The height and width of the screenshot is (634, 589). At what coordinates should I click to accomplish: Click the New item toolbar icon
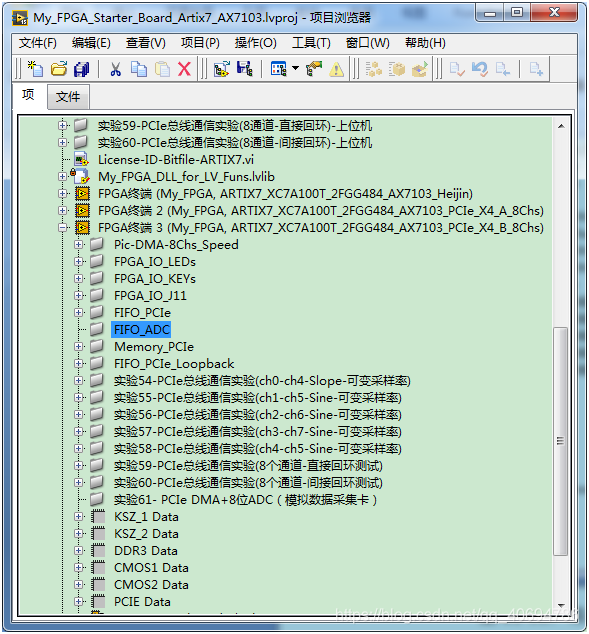click(x=35, y=69)
